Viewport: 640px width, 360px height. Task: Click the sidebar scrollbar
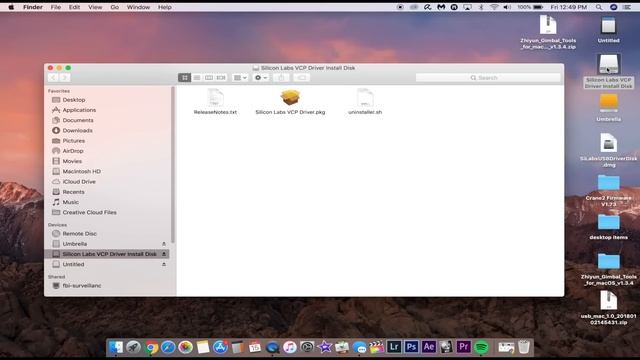tap(173, 164)
